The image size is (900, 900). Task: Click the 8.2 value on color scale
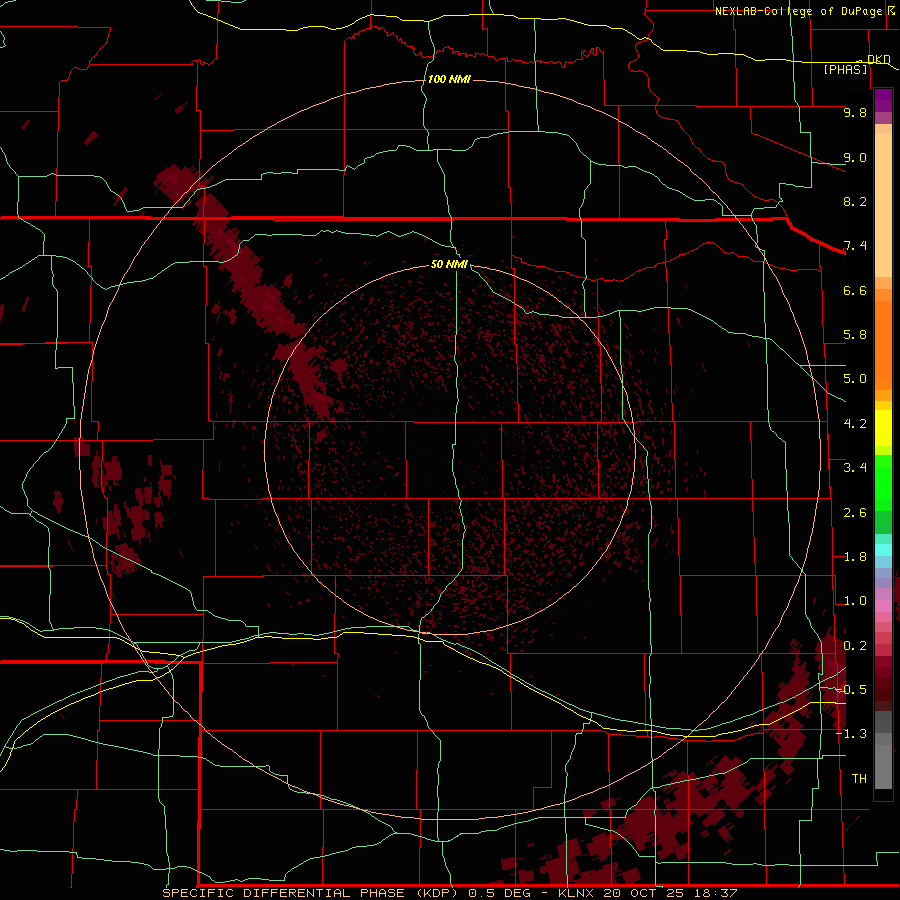point(855,201)
